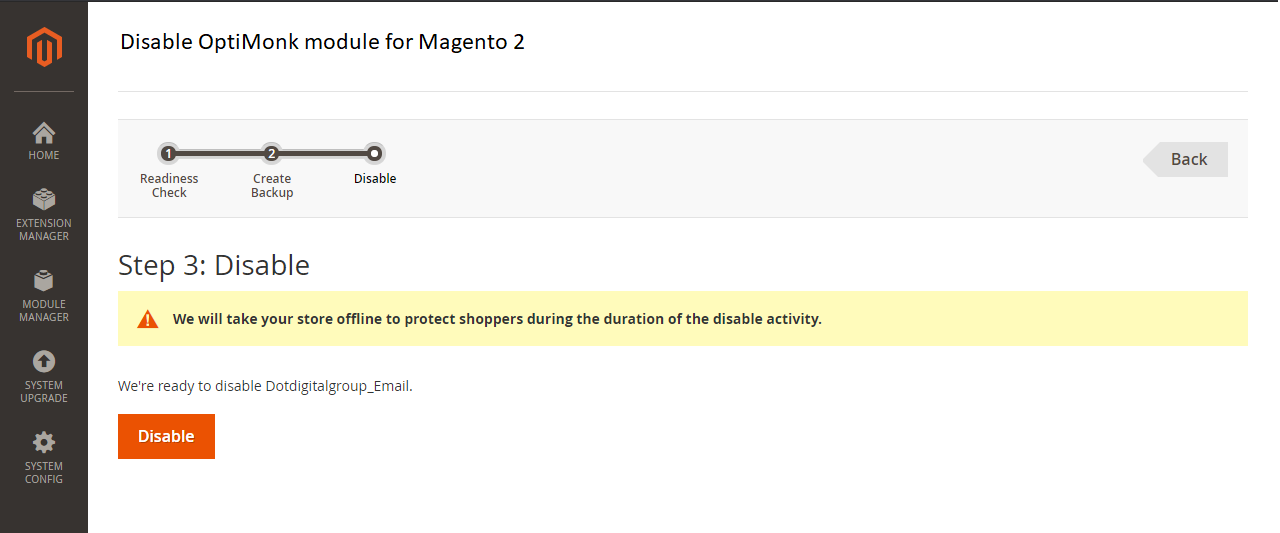Click the orange warning triangle icon
This screenshot has height=533, width=1280.
[148, 319]
